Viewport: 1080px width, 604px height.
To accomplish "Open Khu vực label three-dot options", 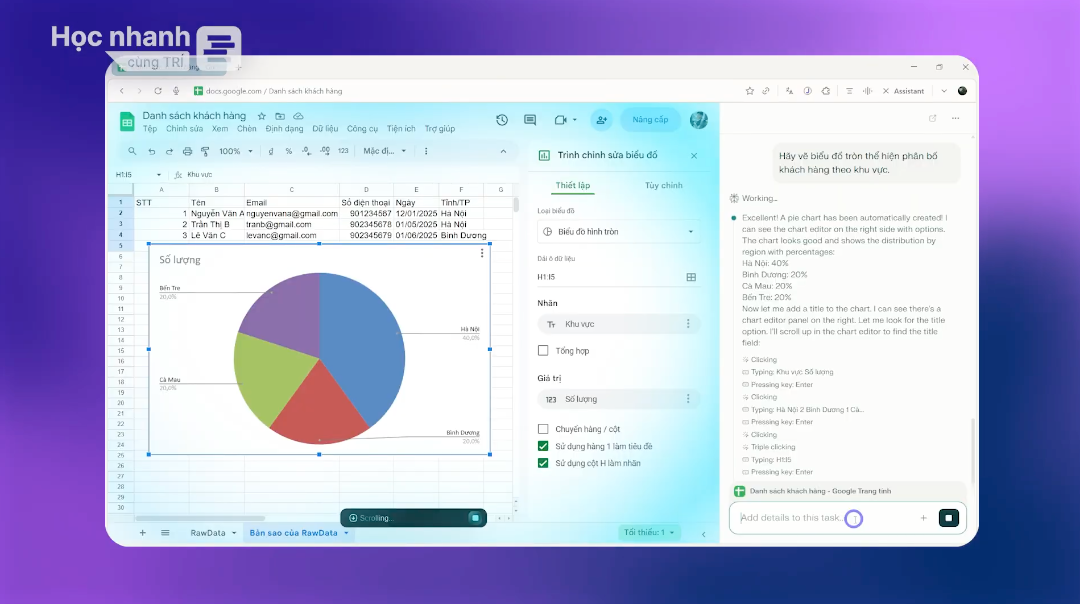I will coord(687,324).
